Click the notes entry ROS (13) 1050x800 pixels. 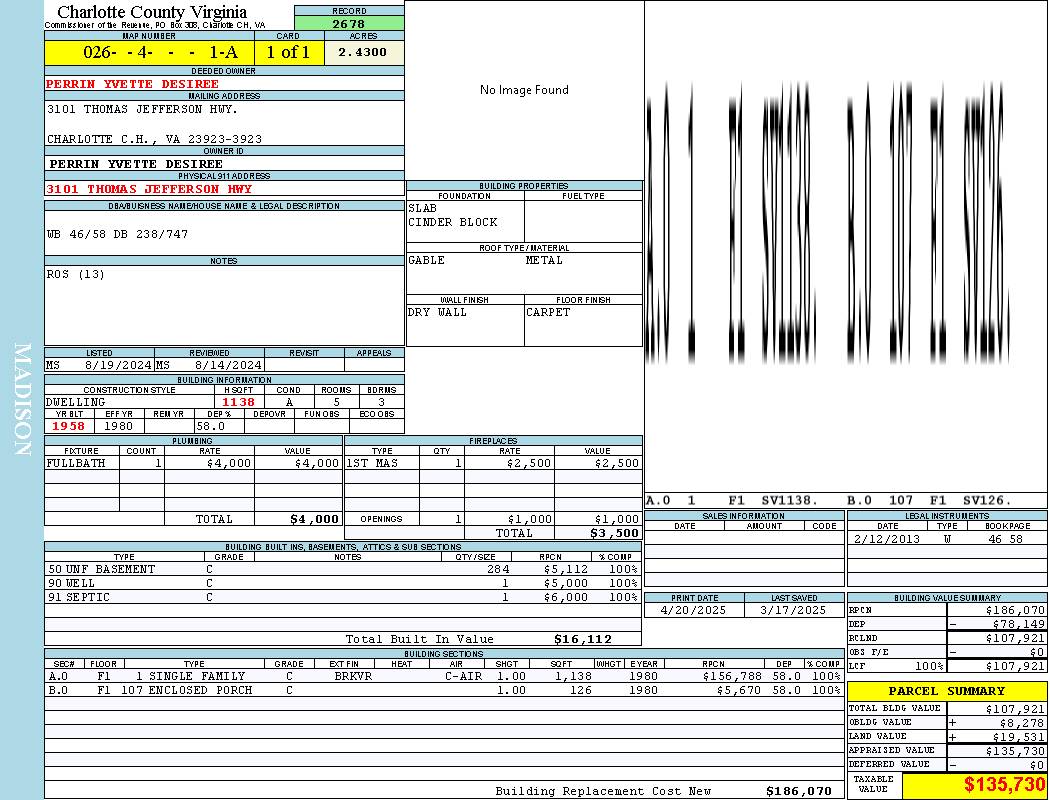76,274
